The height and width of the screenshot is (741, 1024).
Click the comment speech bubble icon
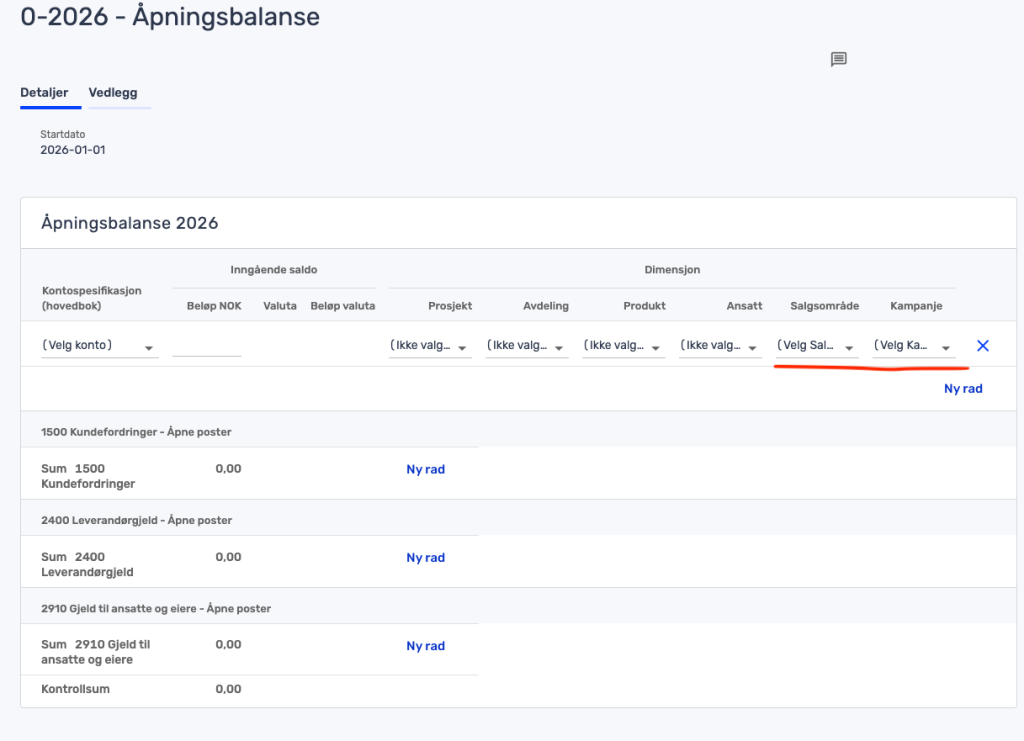[839, 59]
